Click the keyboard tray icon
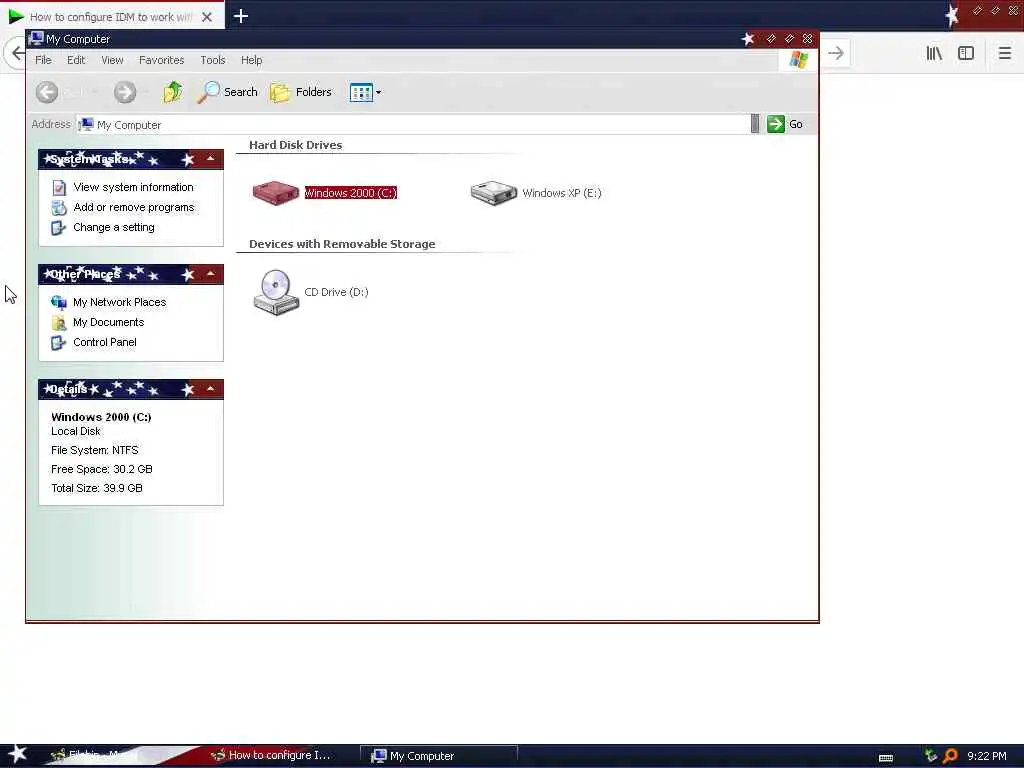This screenshot has width=1024, height=768. pos(886,758)
